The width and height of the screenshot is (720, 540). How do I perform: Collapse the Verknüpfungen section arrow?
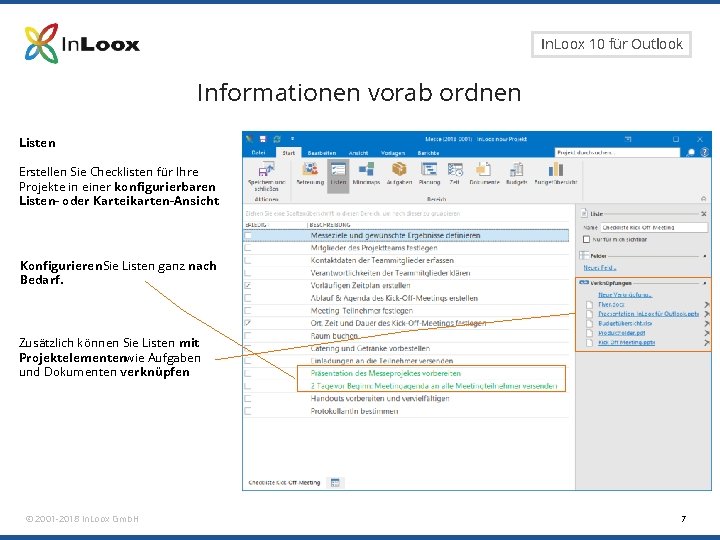pos(704,283)
